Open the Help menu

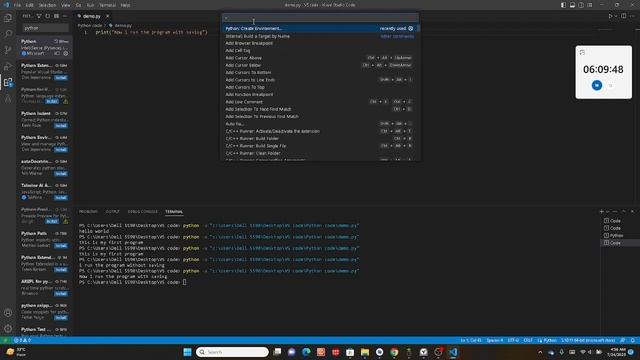point(125,5)
